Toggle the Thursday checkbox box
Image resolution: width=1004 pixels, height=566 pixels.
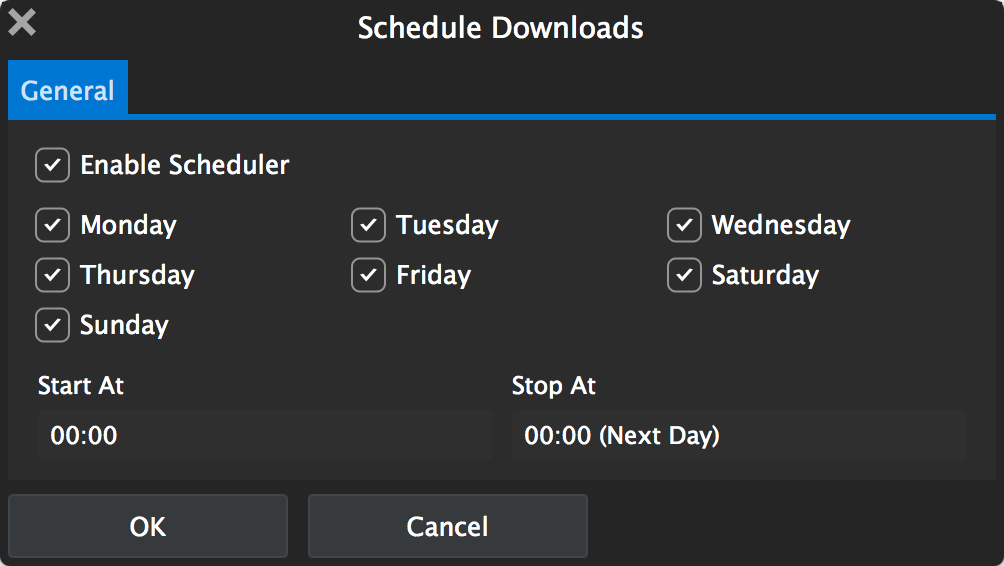(52, 275)
